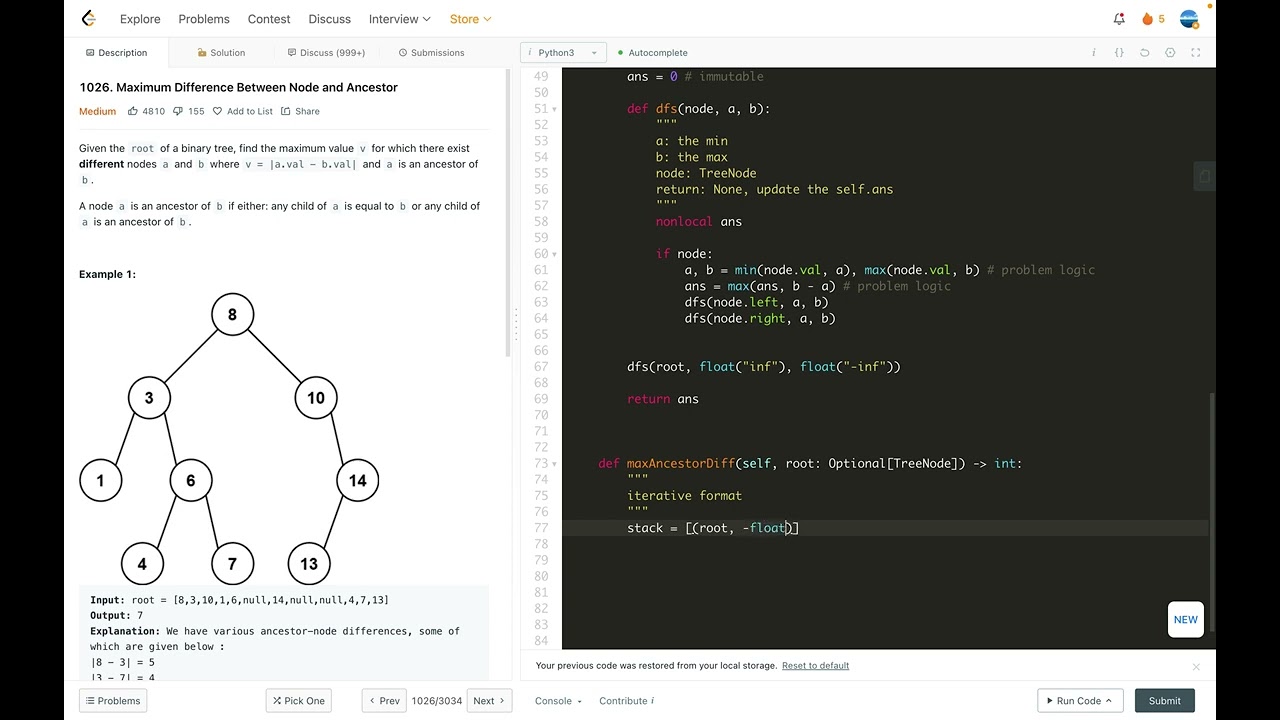This screenshot has height=720, width=1280.
Task: Click the NEW badge button
Action: click(x=1186, y=619)
